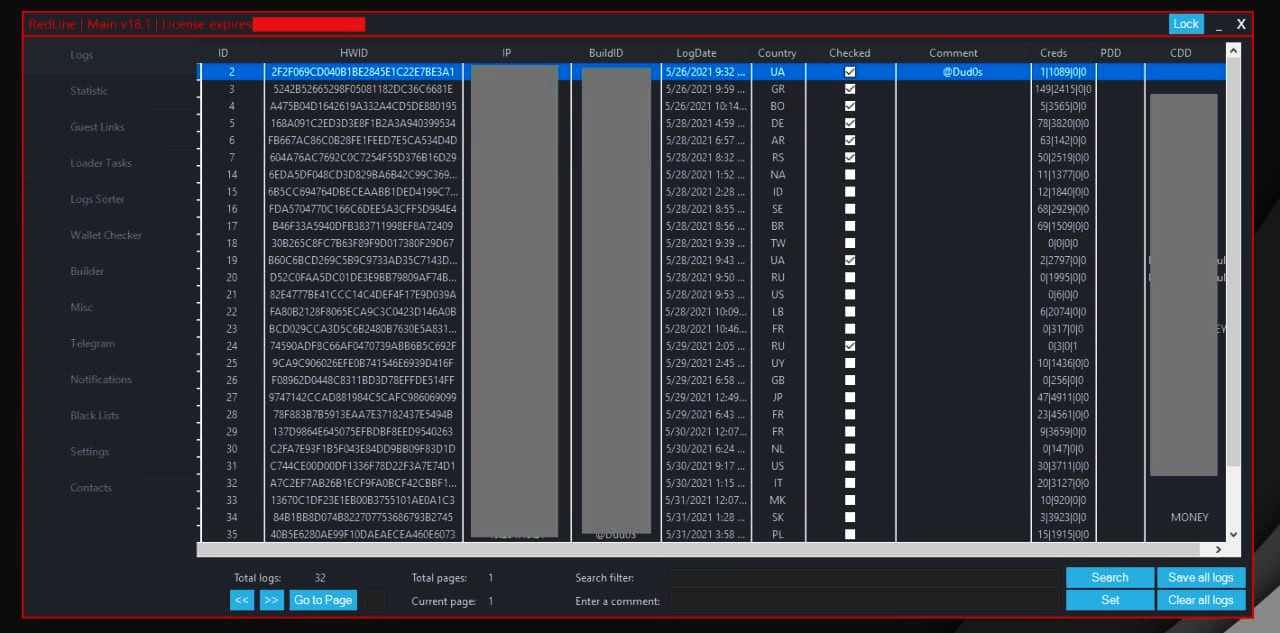Click the Clear all logs button
This screenshot has height=633, width=1280.
tap(1201, 600)
